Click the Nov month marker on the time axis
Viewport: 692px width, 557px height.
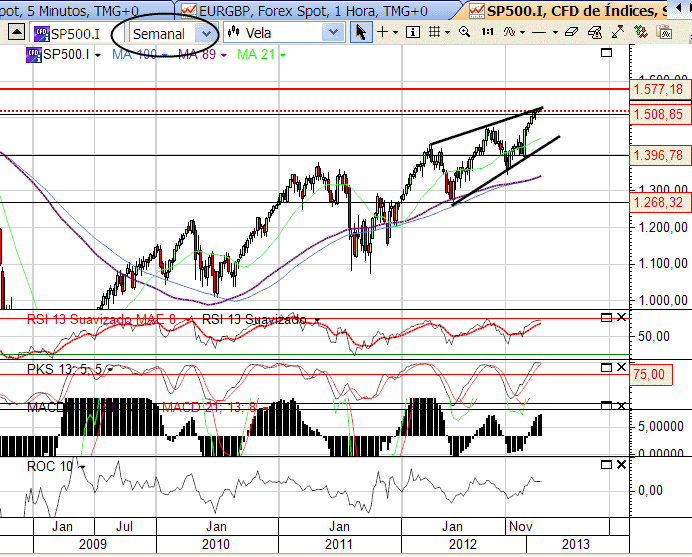[521, 526]
